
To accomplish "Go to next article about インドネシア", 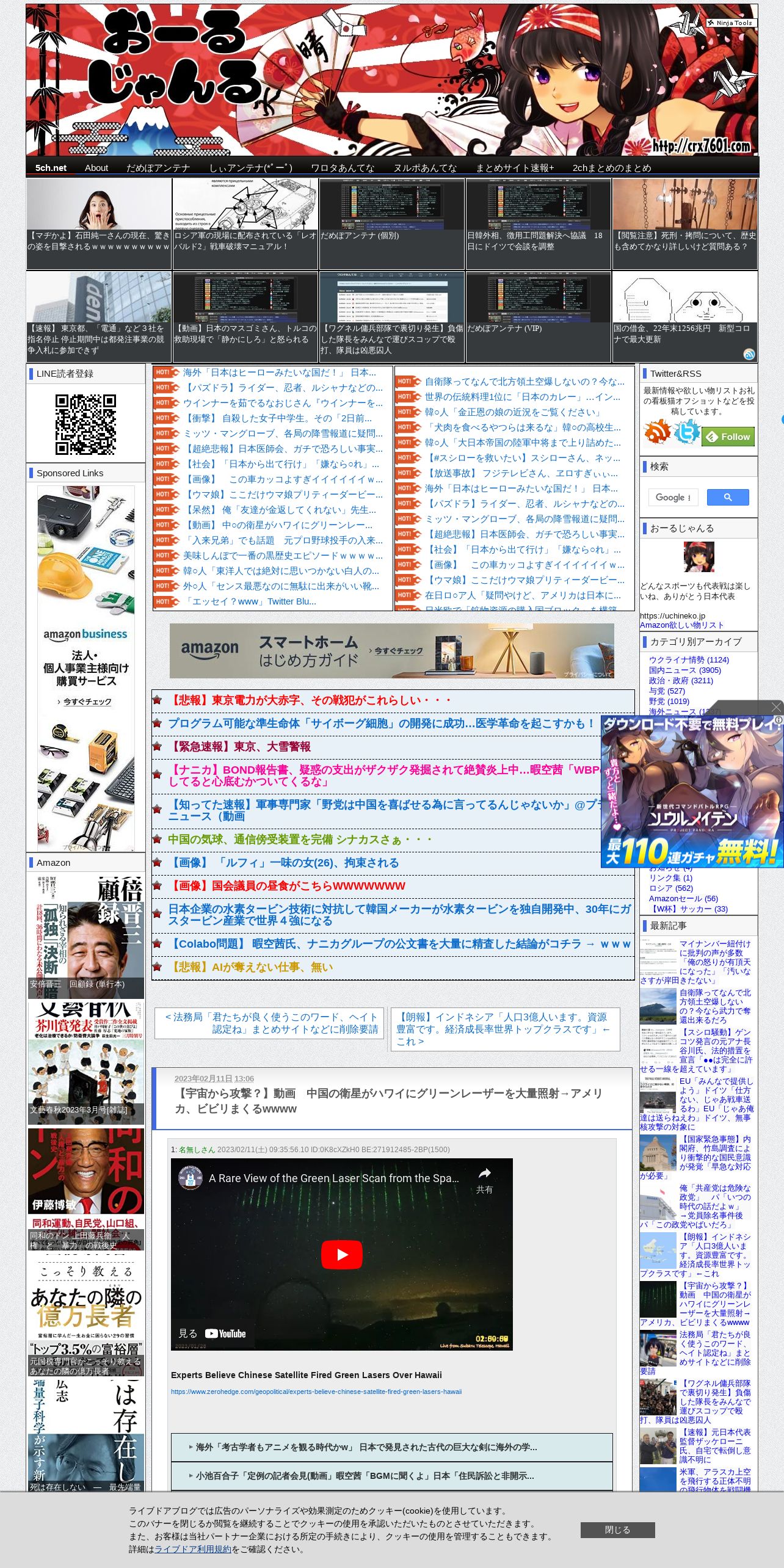I will pos(505,1029).
